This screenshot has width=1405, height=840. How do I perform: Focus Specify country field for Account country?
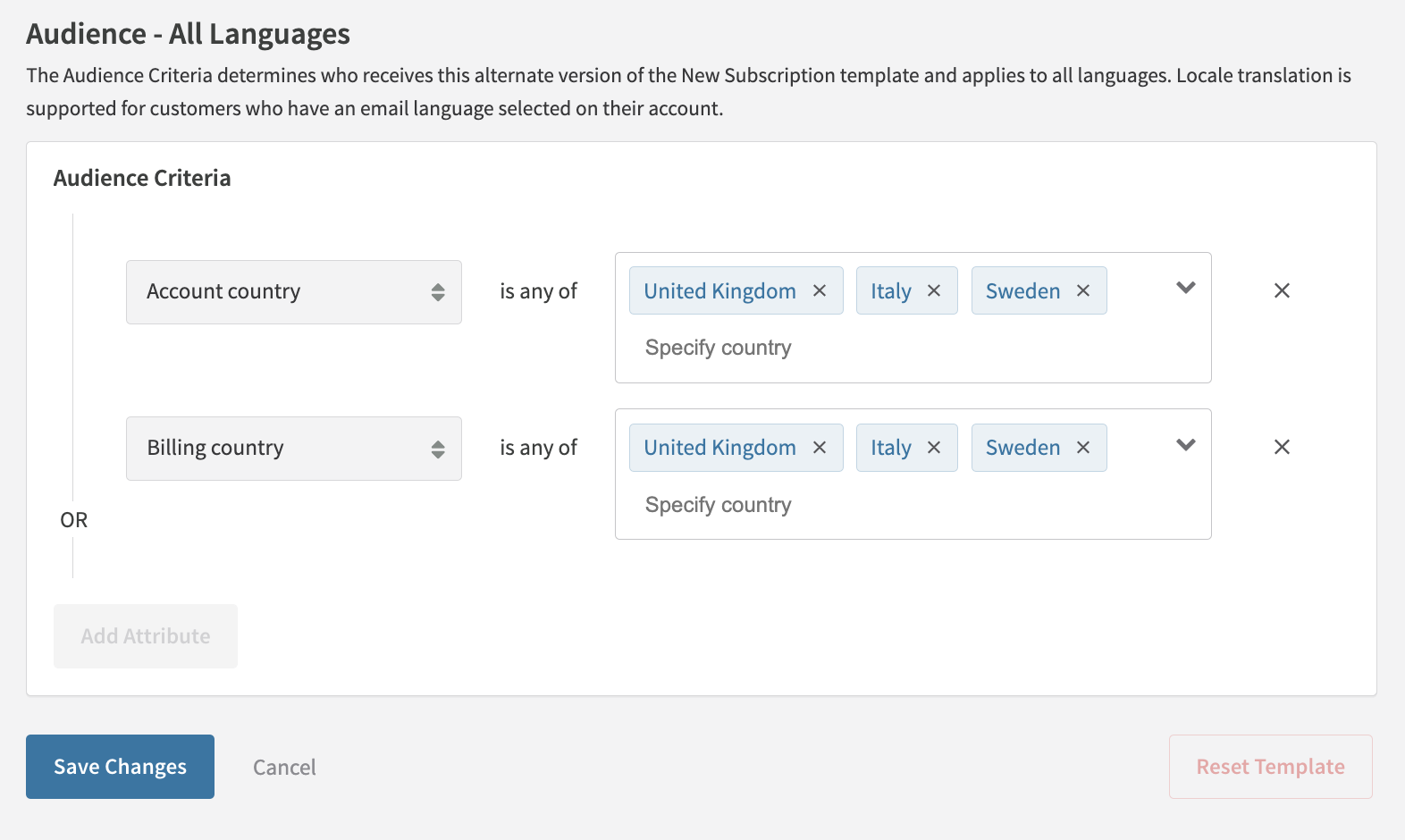pyautogui.click(x=804, y=348)
